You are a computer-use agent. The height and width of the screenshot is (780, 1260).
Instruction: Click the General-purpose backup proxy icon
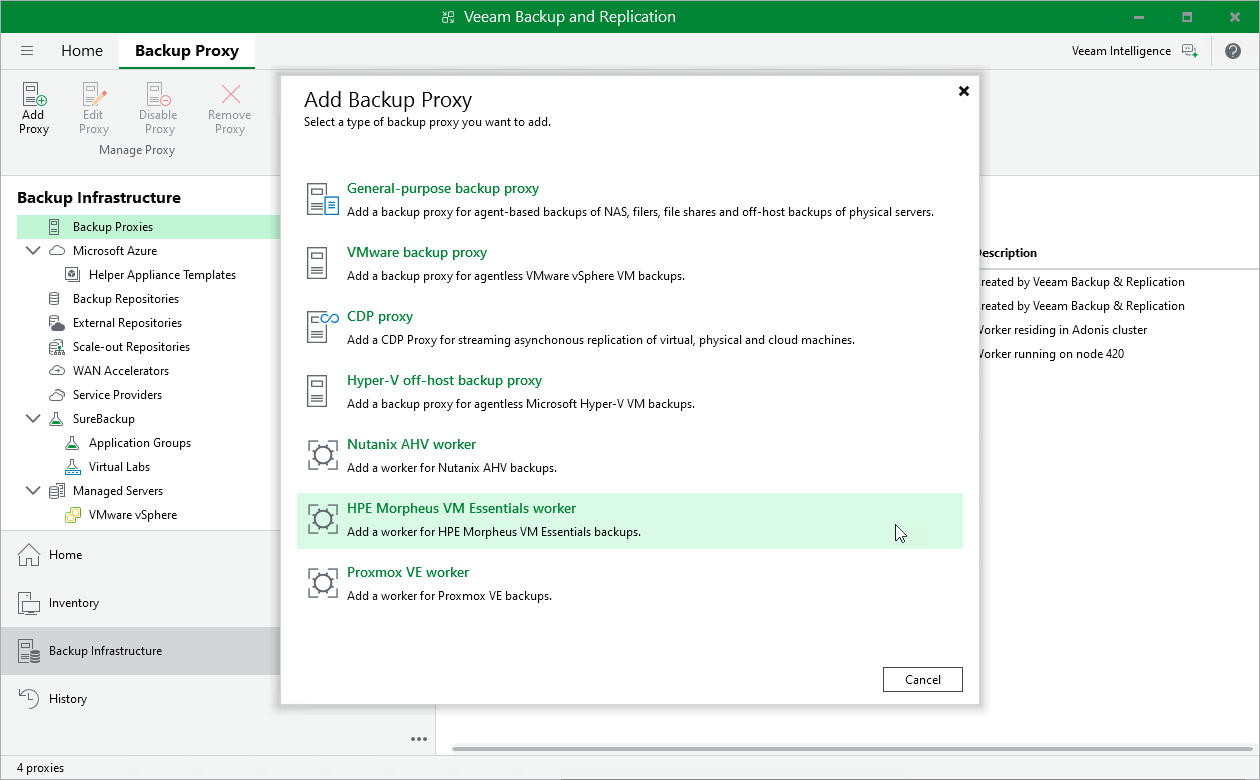pos(323,198)
